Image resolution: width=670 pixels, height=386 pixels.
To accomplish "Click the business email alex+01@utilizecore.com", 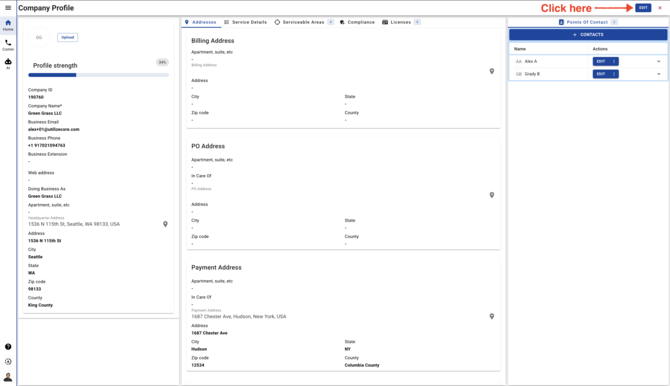I will (x=54, y=130).
